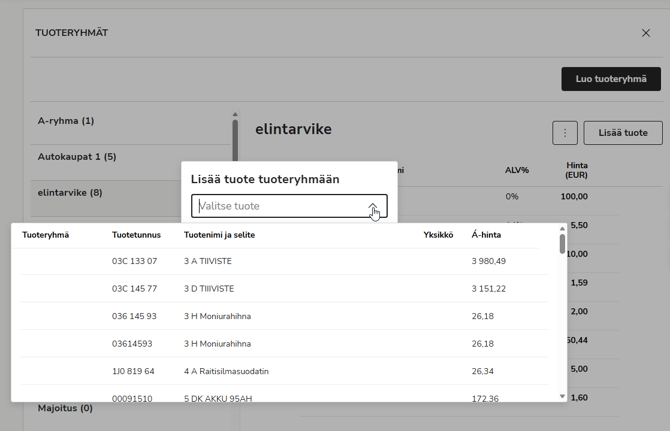Screen dimensions: 670x431
Task: Select A-ryhmä (1) product group
Action: (66, 121)
